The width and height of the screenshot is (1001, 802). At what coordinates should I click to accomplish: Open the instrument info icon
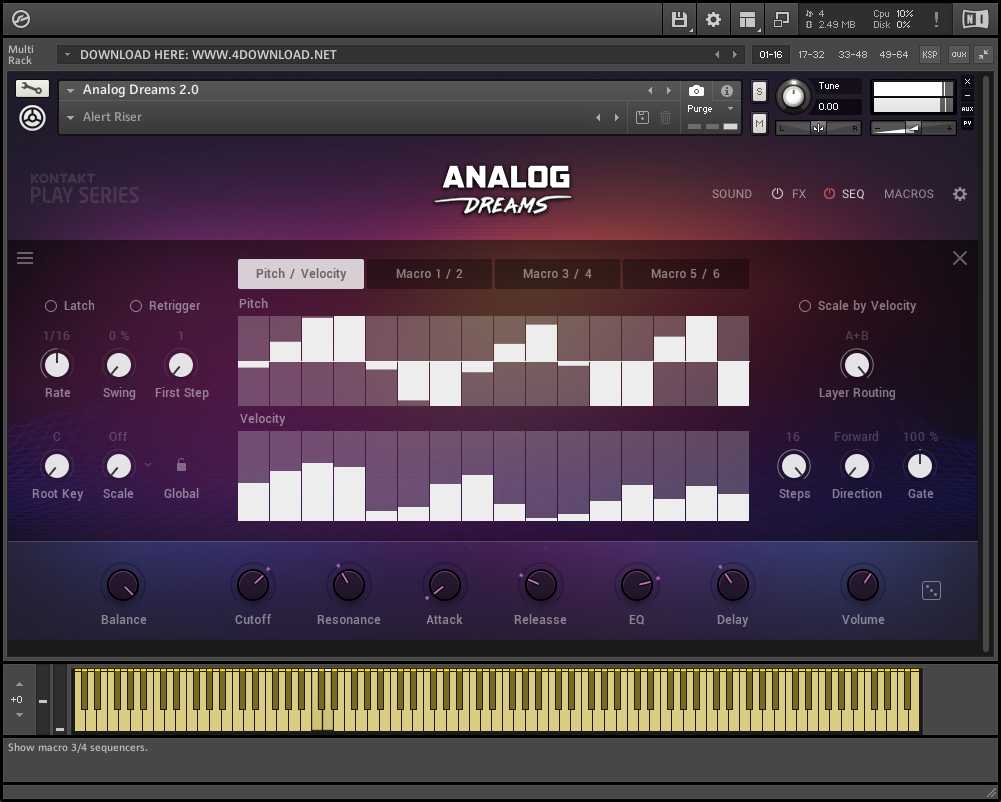(x=726, y=91)
